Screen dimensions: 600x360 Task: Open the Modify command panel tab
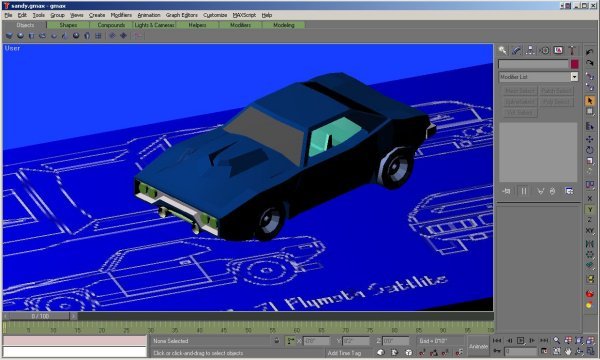click(x=516, y=50)
